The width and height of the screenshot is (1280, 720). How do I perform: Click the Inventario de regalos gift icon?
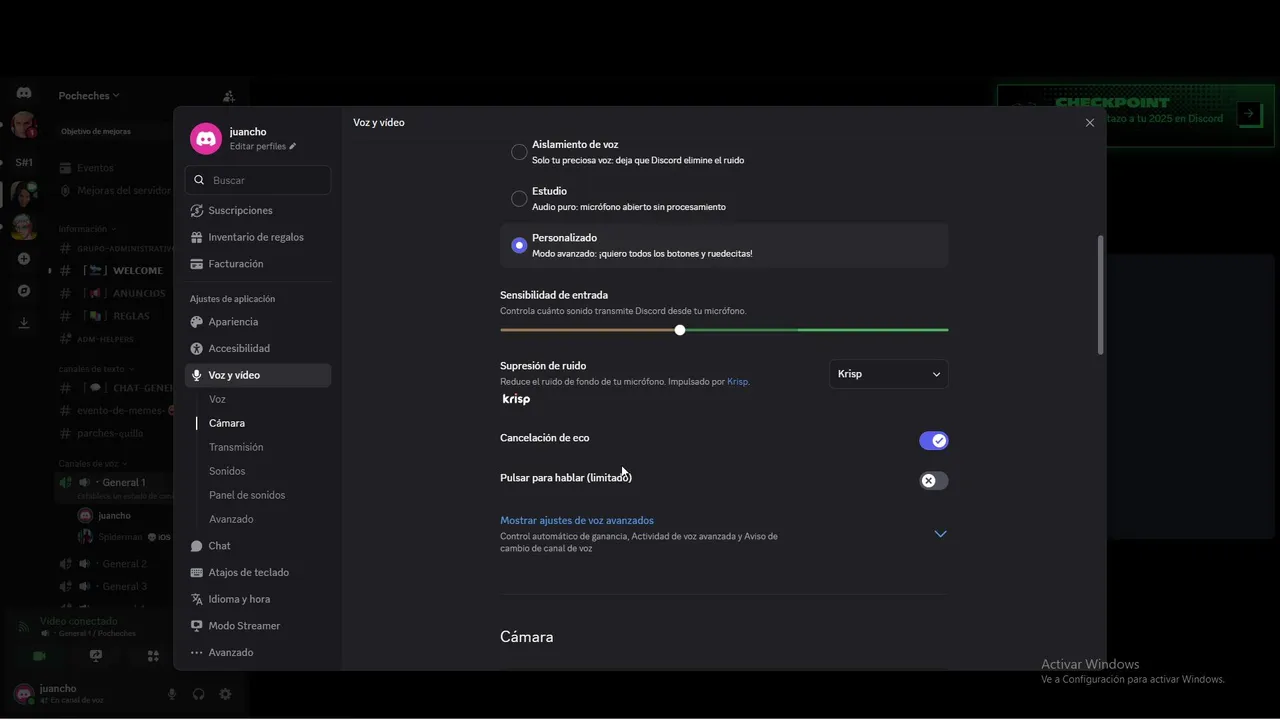197,238
